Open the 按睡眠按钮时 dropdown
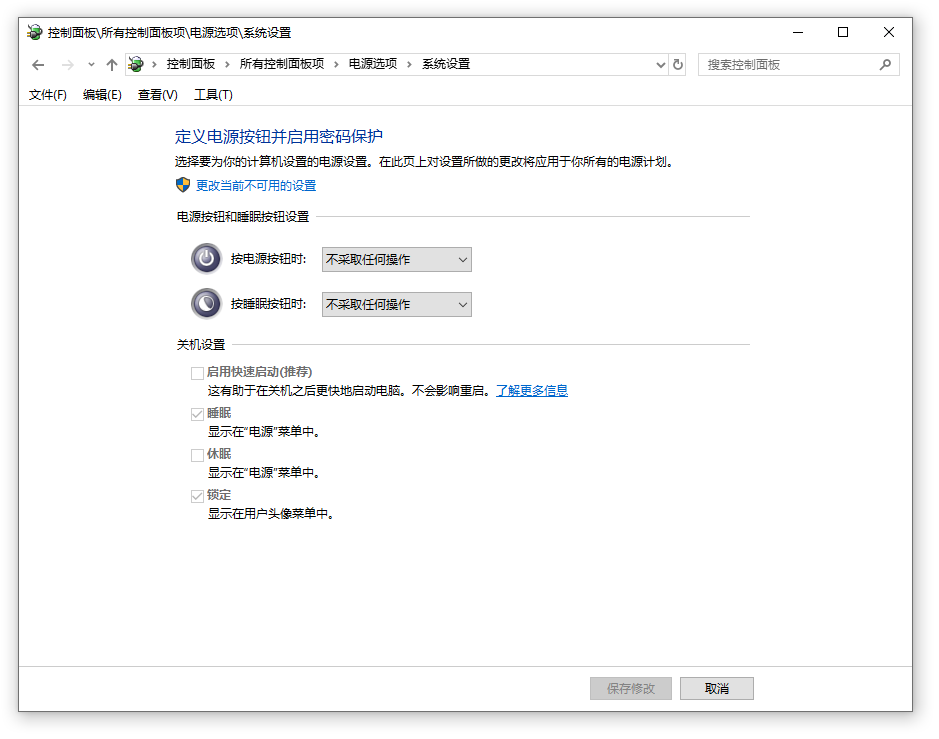 pos(396,304)
